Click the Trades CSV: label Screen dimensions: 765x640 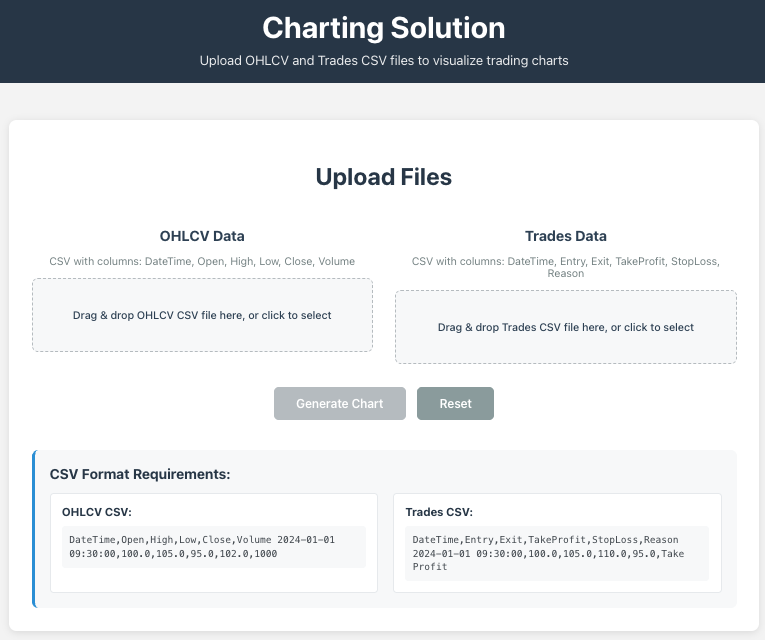[439, 512]
